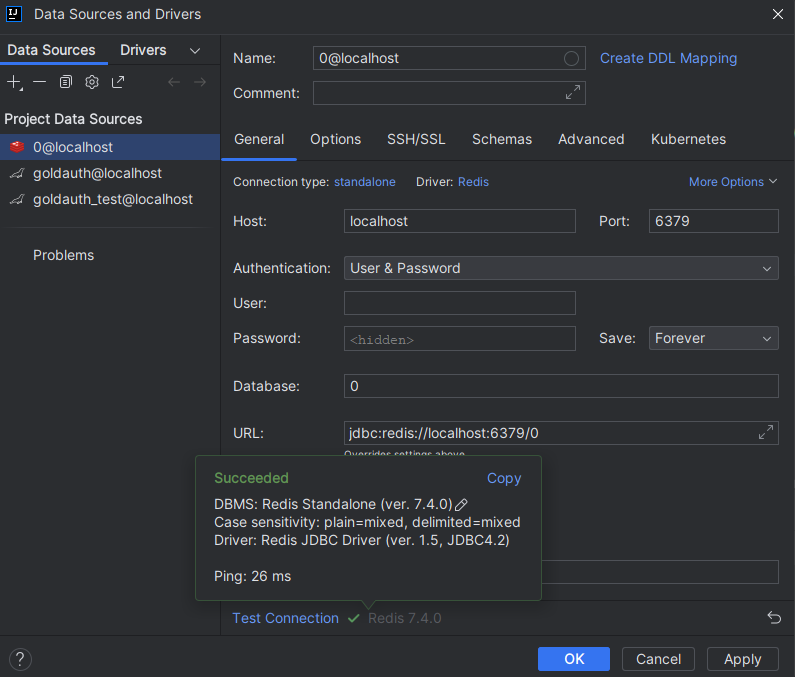The image size is (795, 677).
Task: Navigate forward with right arrow
Action: tap(200, 82)
